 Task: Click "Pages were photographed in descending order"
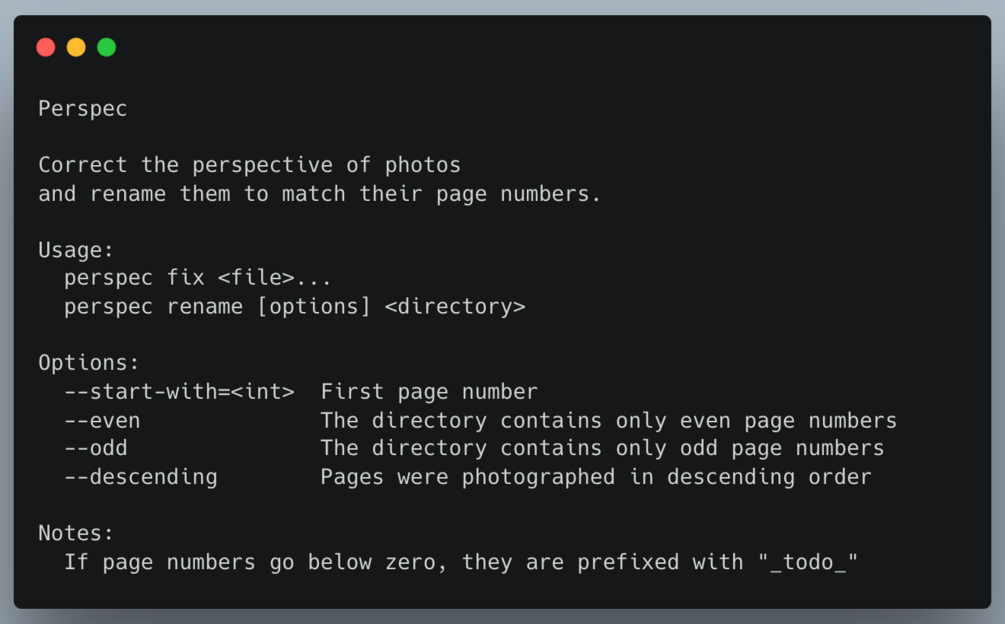pos(596,477)
